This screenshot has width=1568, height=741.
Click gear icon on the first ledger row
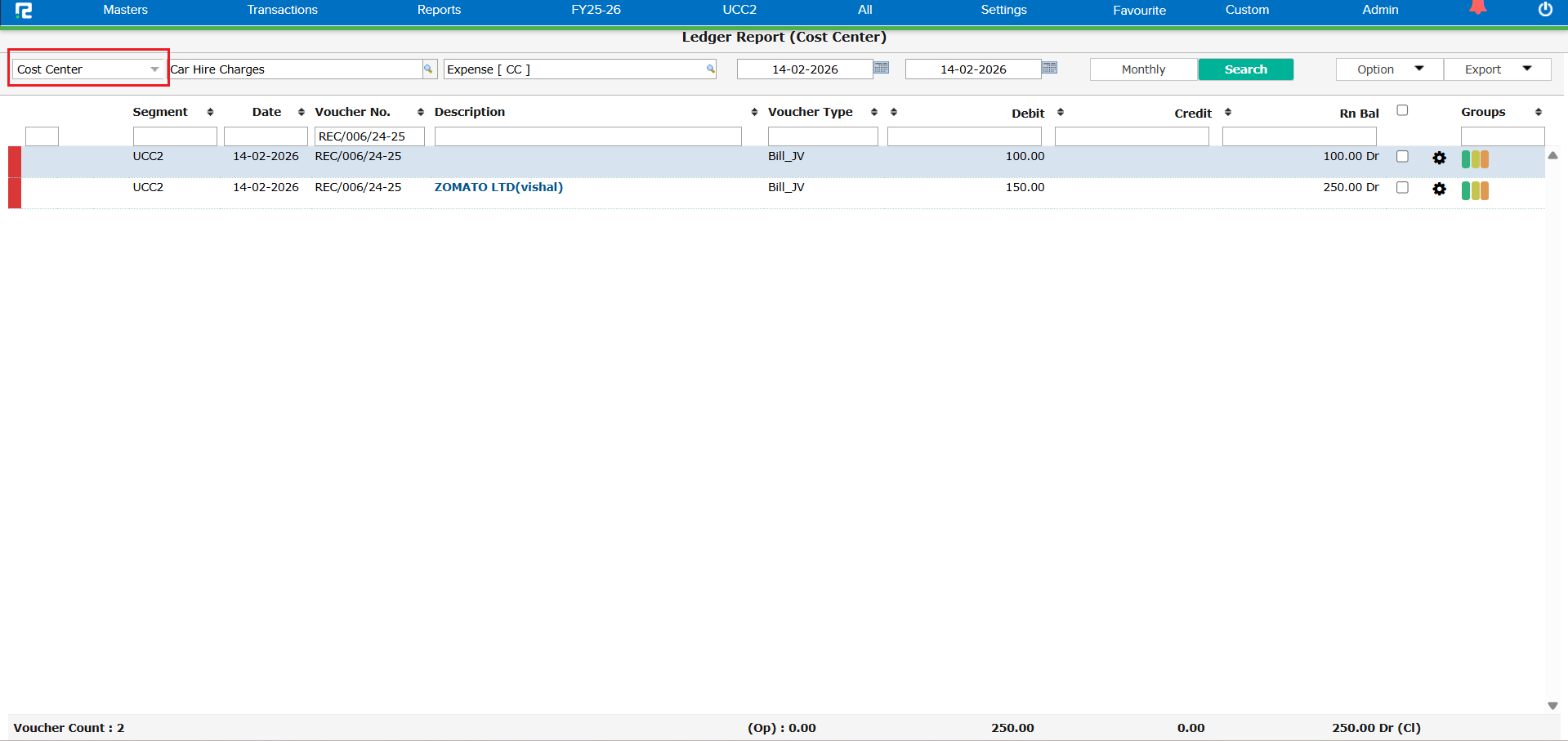(1439, 158)
